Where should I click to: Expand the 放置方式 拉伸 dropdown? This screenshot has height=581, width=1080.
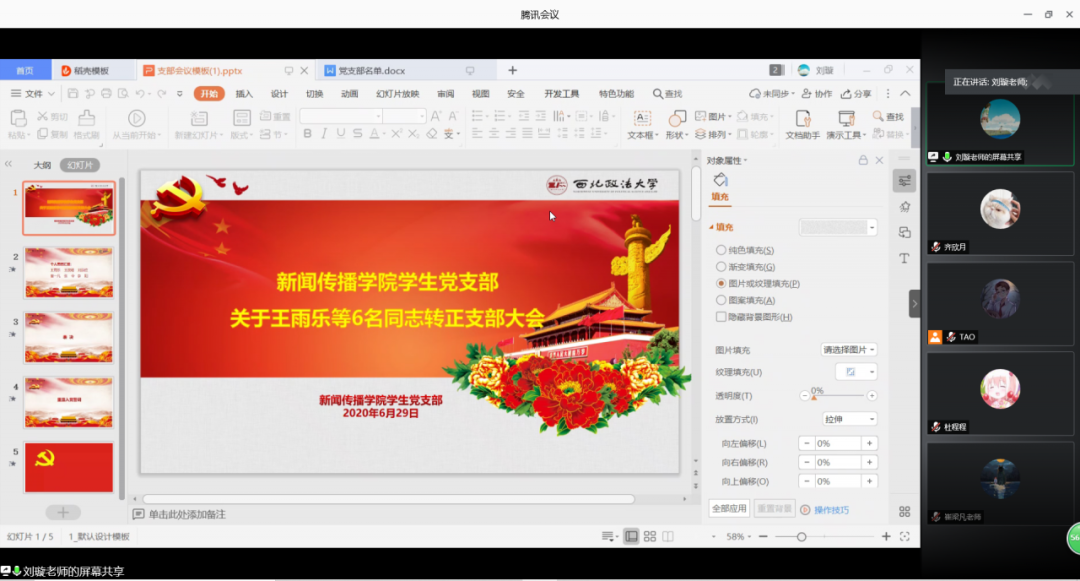click(849, 419)
